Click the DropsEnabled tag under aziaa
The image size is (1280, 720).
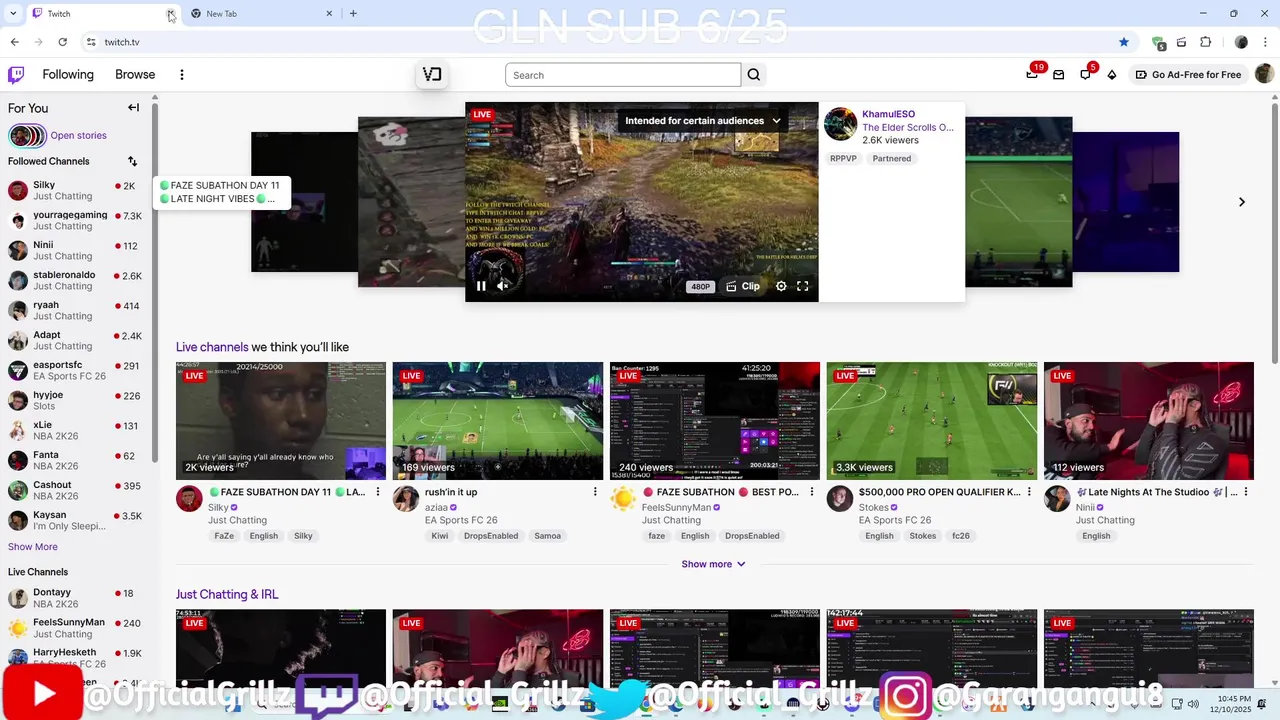coord(490,536)
